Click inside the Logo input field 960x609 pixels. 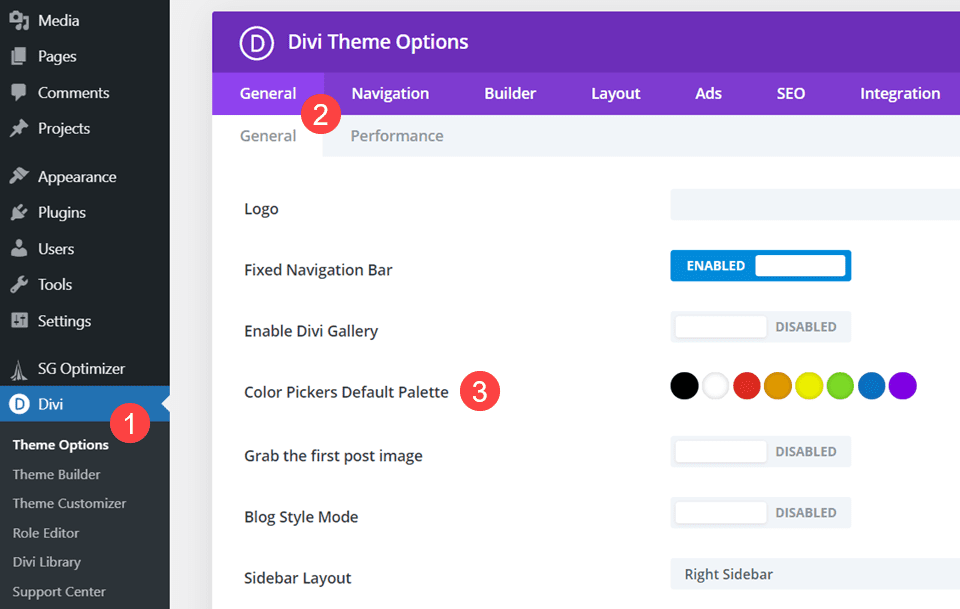815,205
